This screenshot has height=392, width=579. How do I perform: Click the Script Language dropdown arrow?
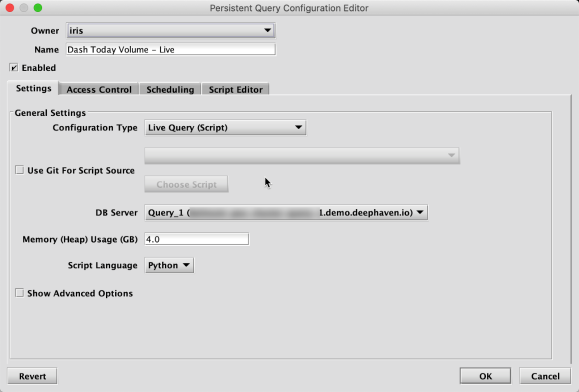pos(186,265)
